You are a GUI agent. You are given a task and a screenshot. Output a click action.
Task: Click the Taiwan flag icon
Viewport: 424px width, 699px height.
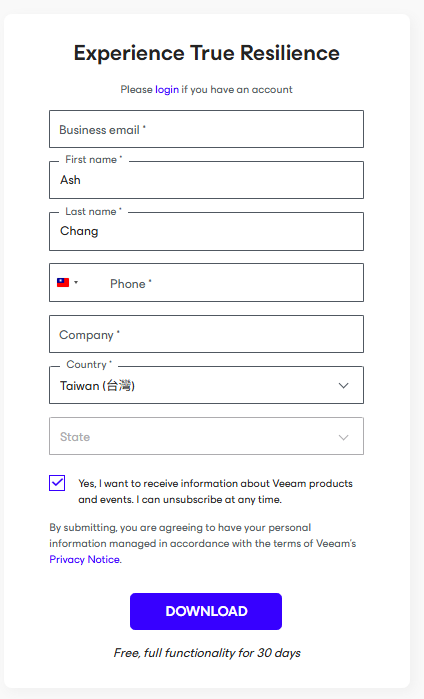click(x=63, y=283)
